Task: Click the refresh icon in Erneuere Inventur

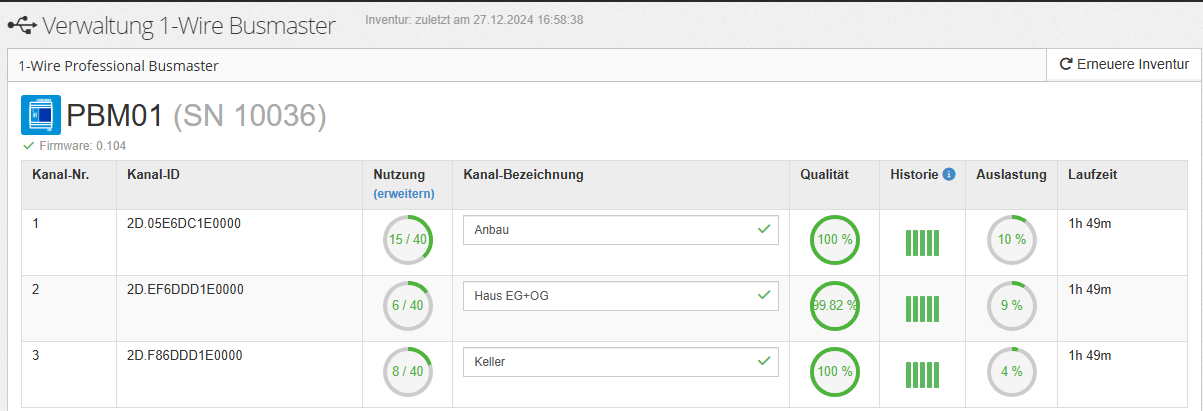Action: coord(1066,65)
